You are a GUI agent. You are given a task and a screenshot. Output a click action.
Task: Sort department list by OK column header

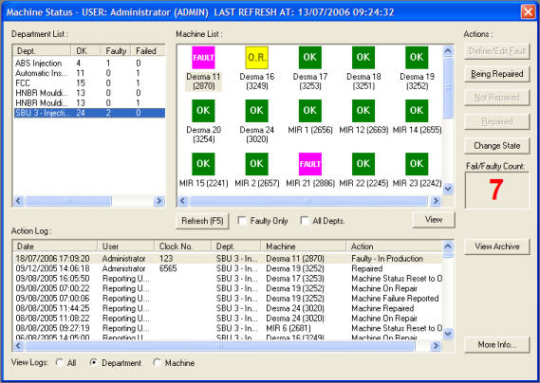tap(86, 51)
